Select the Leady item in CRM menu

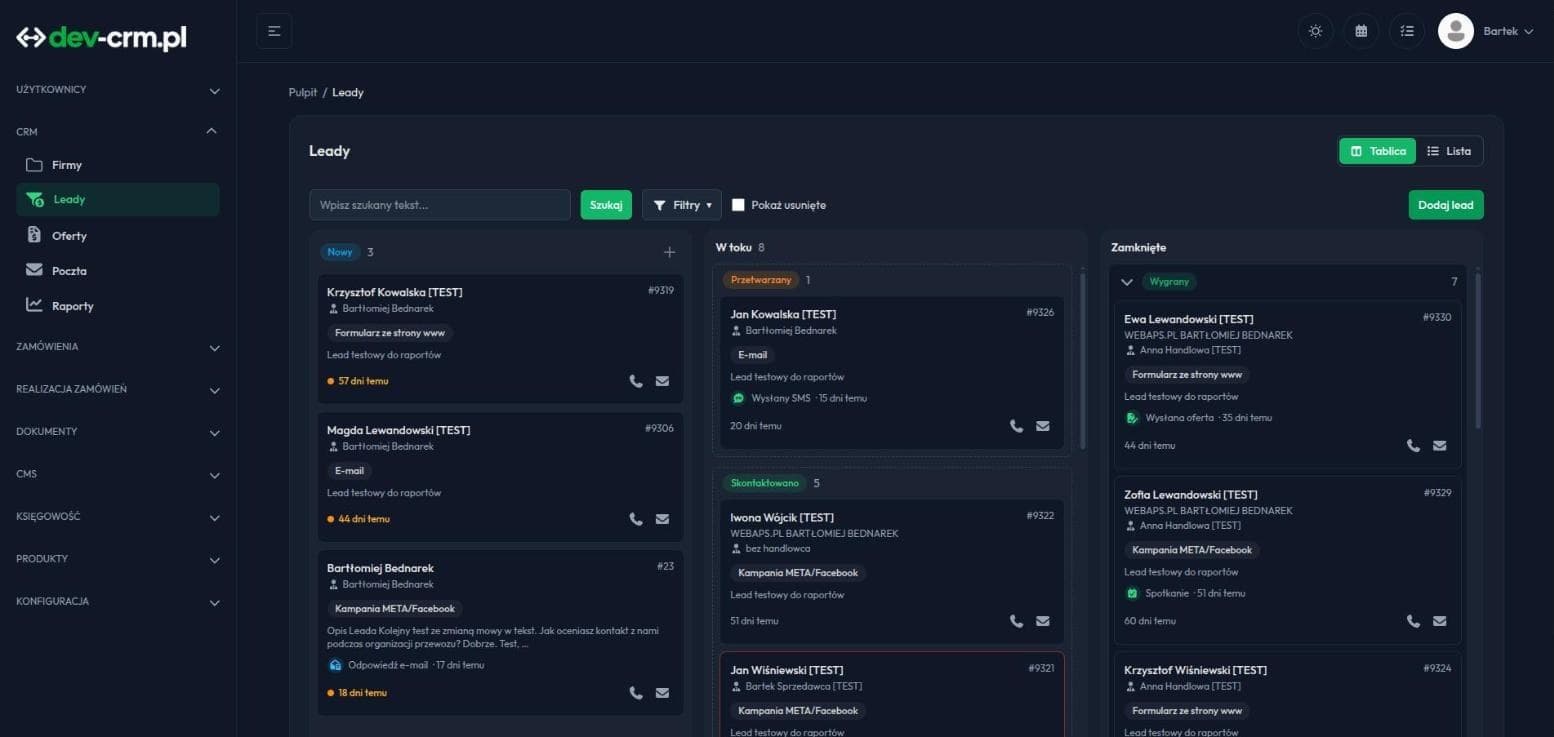[118, 199]
